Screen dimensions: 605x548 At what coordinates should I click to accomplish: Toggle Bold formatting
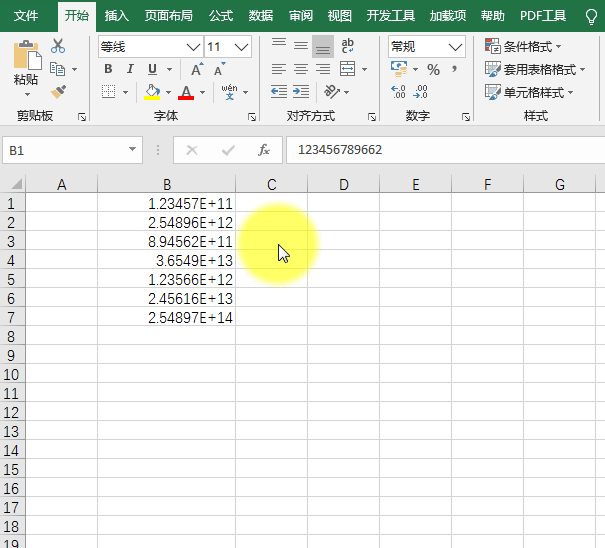108,69
